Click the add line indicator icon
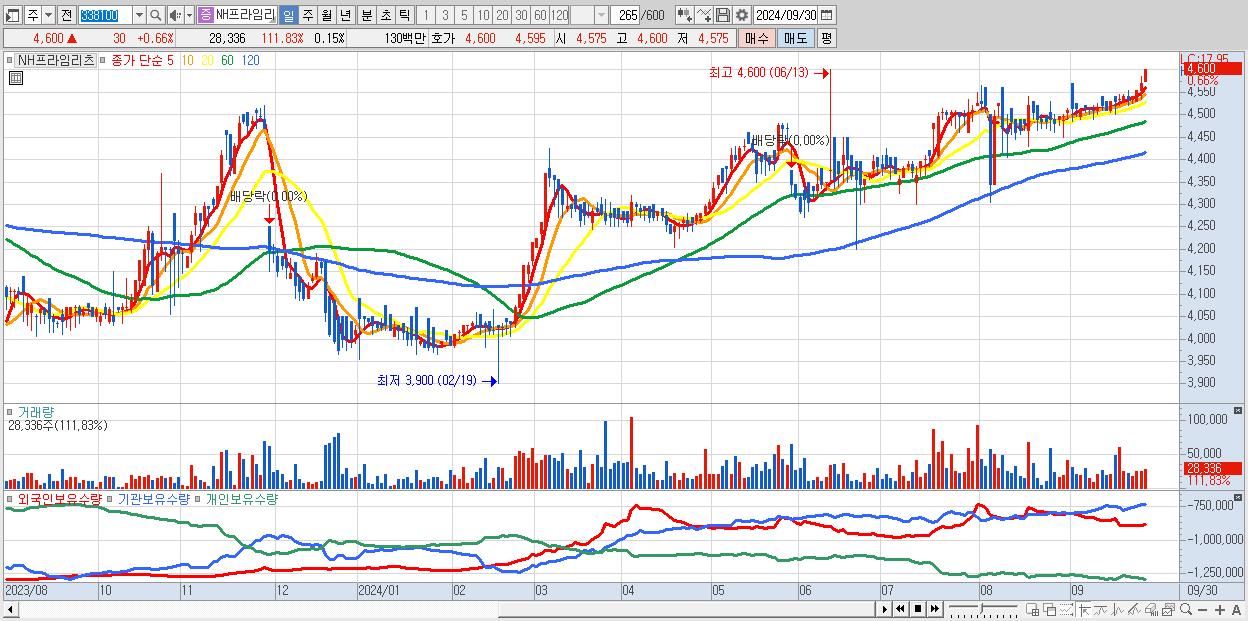Viewport: 1248px width, 621px height. pos(704,15)
